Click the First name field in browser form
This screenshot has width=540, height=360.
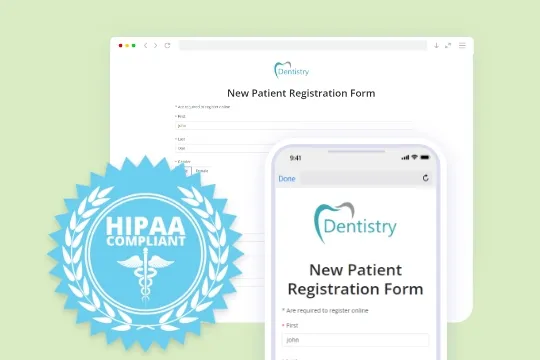click(x=293, y=125)
